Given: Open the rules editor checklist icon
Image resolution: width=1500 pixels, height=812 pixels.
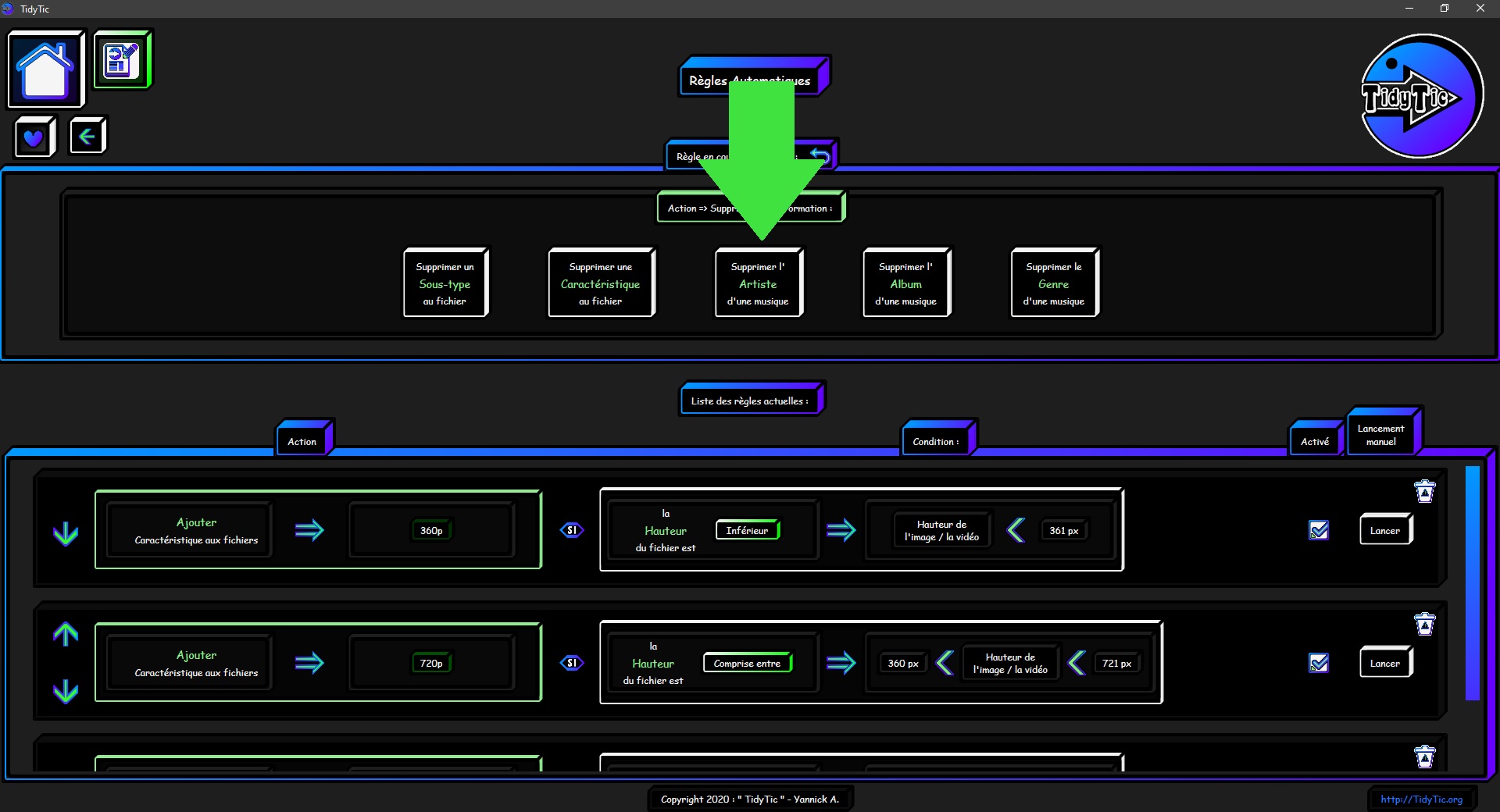Looking at the screenshot, I should coord(122,59).
